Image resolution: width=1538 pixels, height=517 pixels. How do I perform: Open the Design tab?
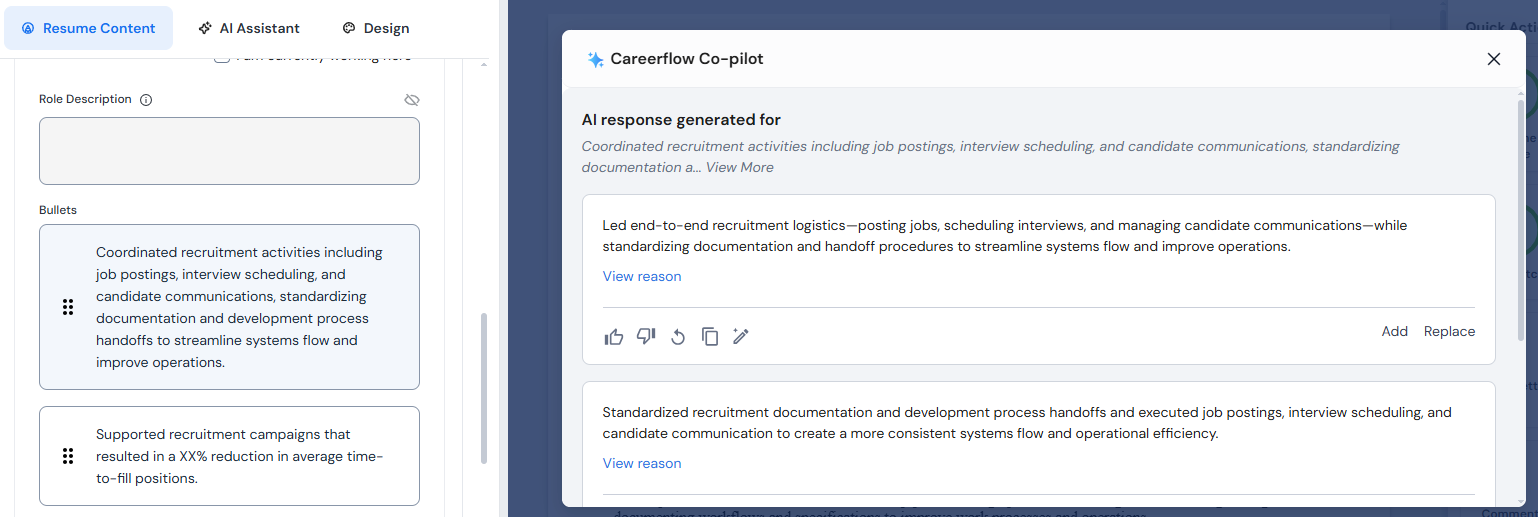(375, 28)
